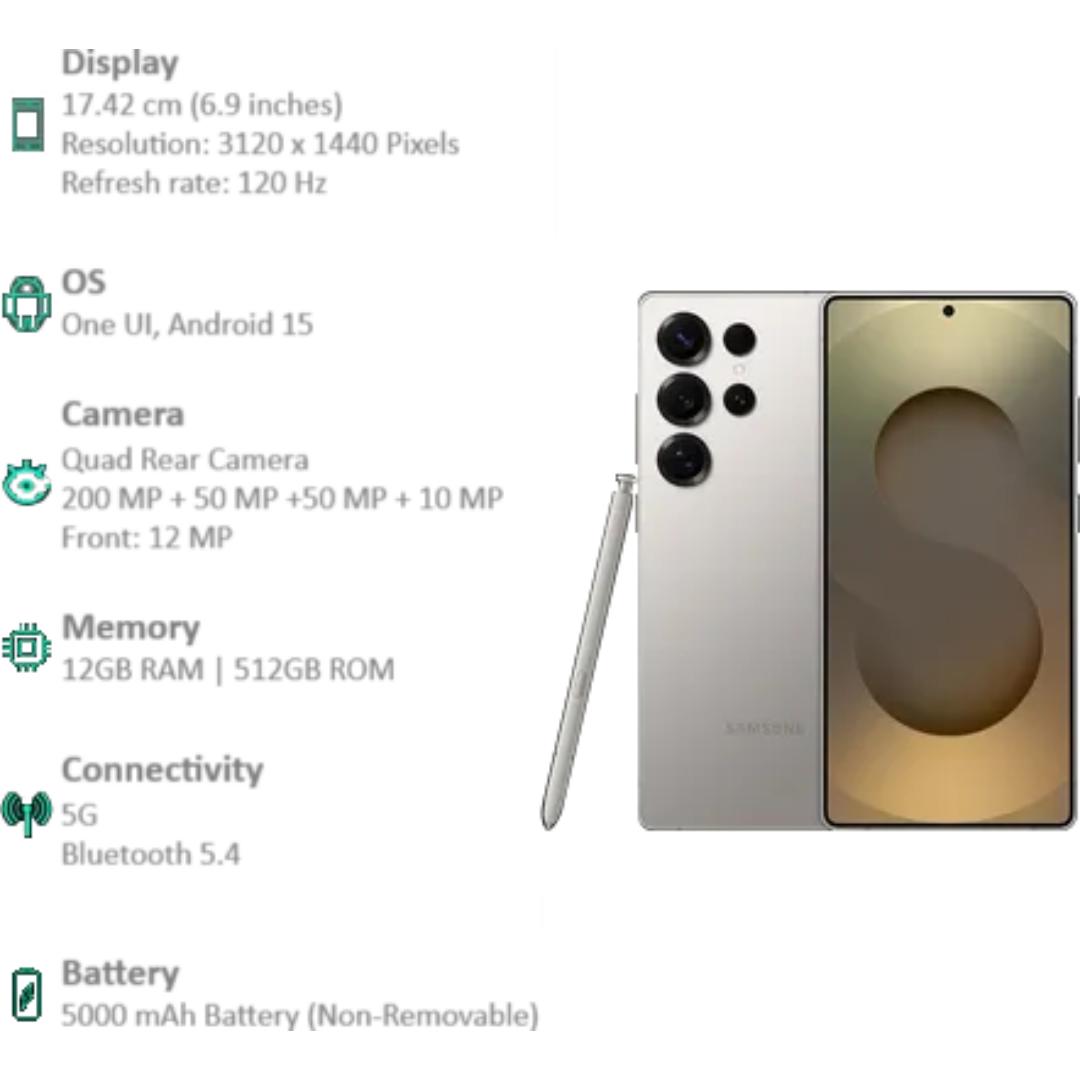
Task: Click the Camera section heading
Action: pyautogui.click(x=123, y=415)
